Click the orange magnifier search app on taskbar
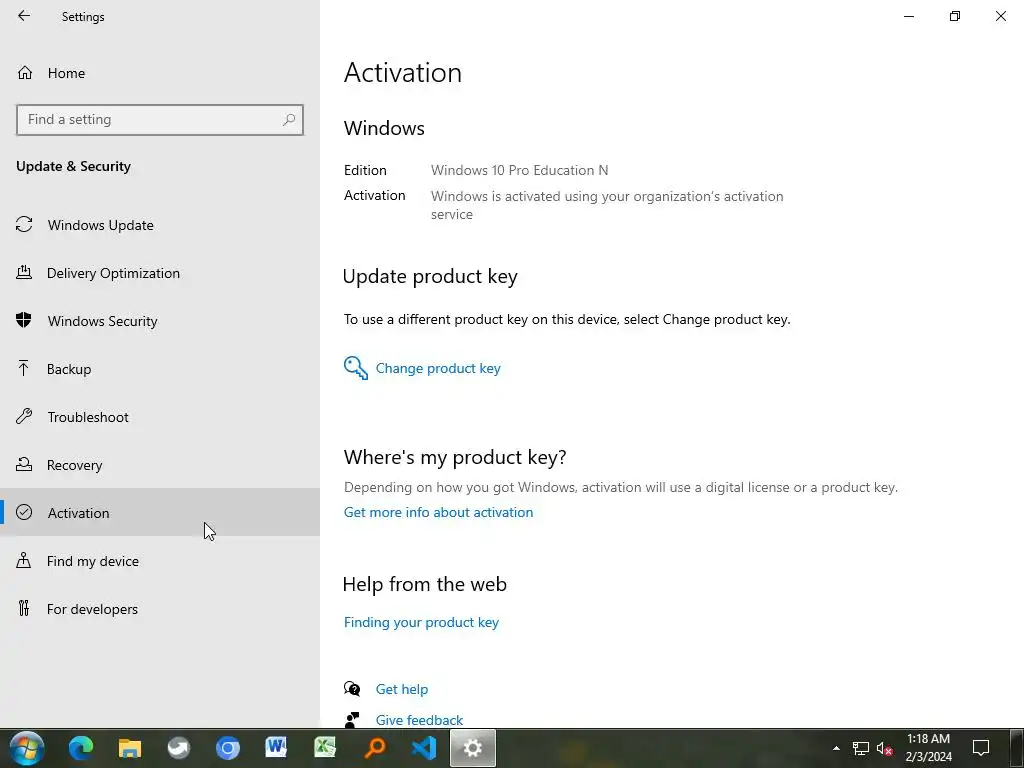 click(x=375, y=748)
